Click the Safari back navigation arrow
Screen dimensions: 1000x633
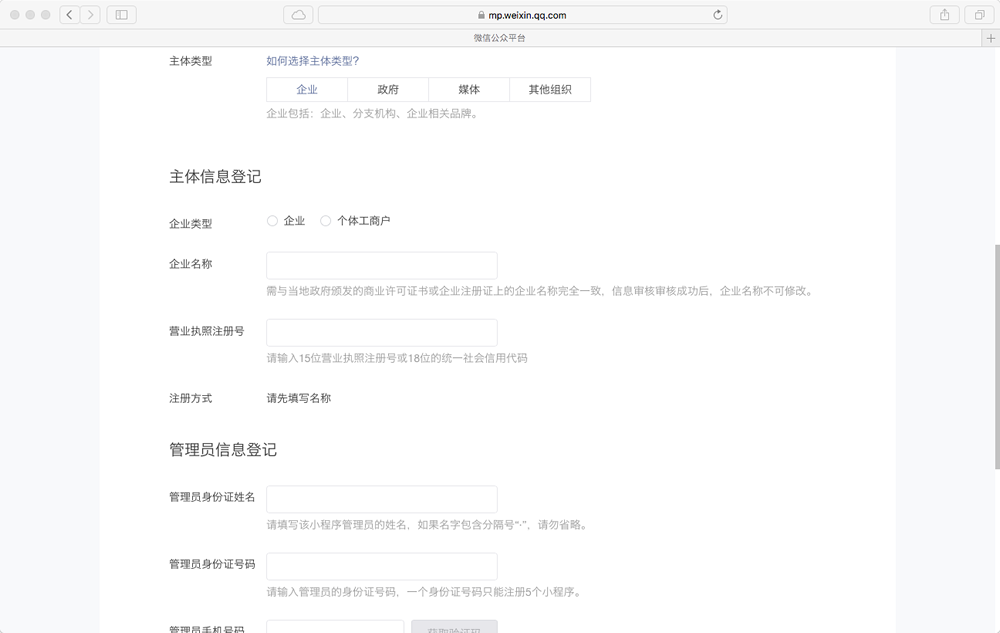click(69, 15)
